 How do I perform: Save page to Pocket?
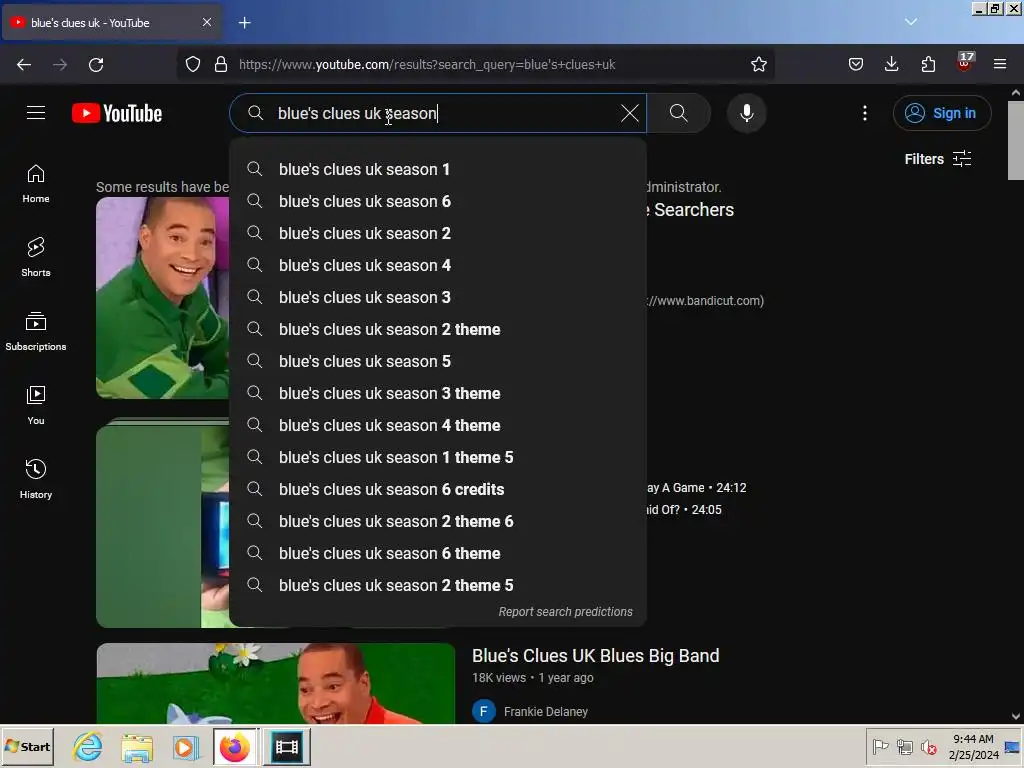click(856, 65)
